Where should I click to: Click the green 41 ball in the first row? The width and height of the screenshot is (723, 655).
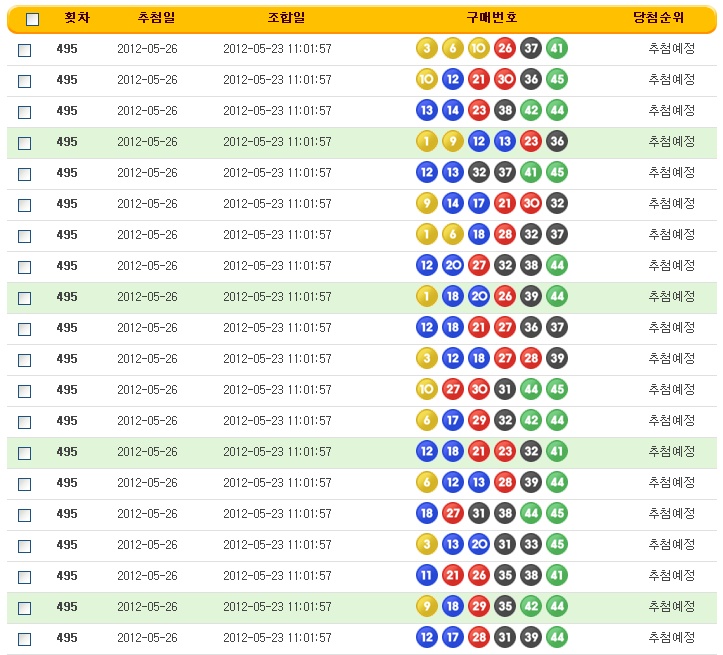coord(557,49)
